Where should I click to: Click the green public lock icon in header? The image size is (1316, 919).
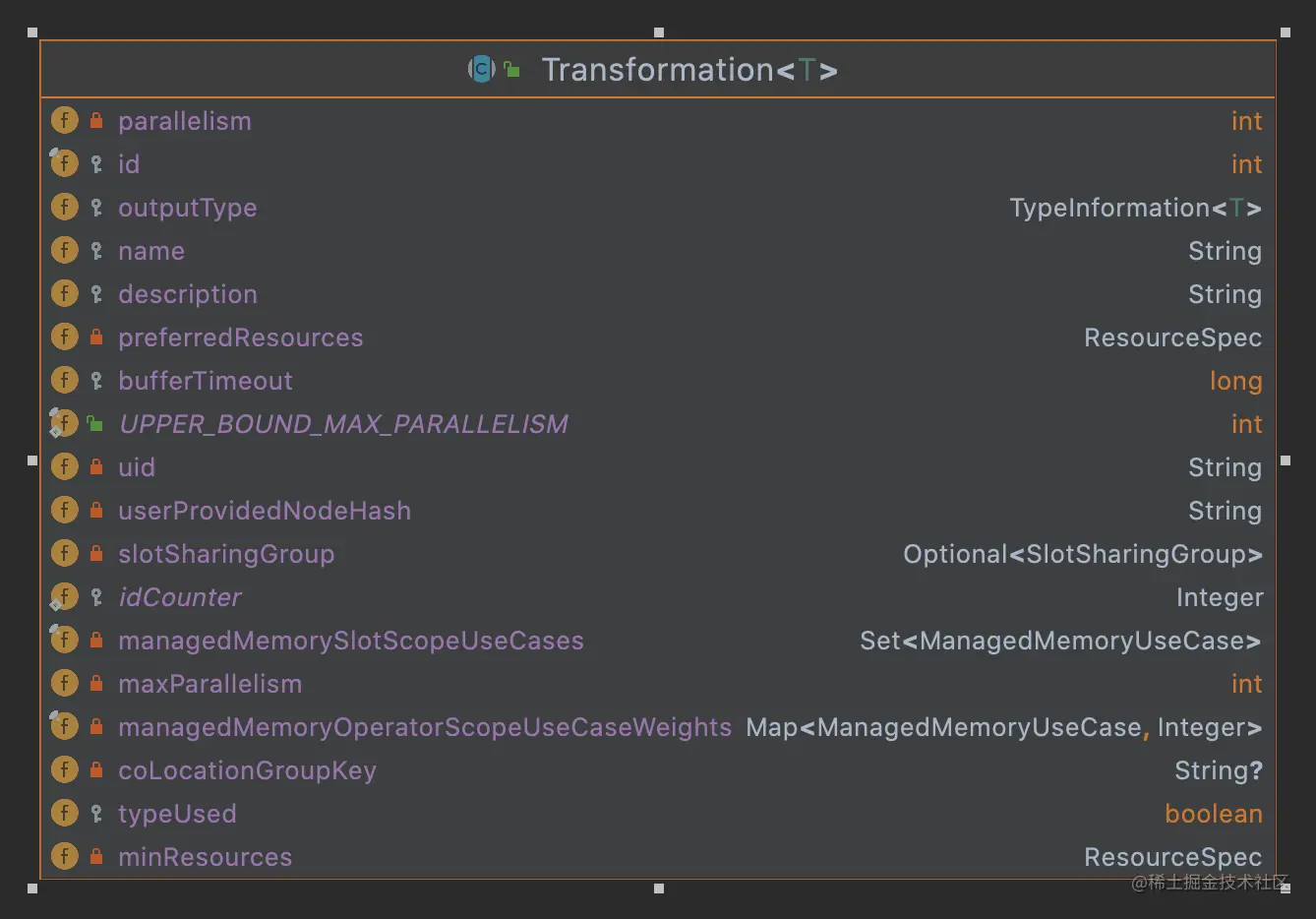click(511, 69)
